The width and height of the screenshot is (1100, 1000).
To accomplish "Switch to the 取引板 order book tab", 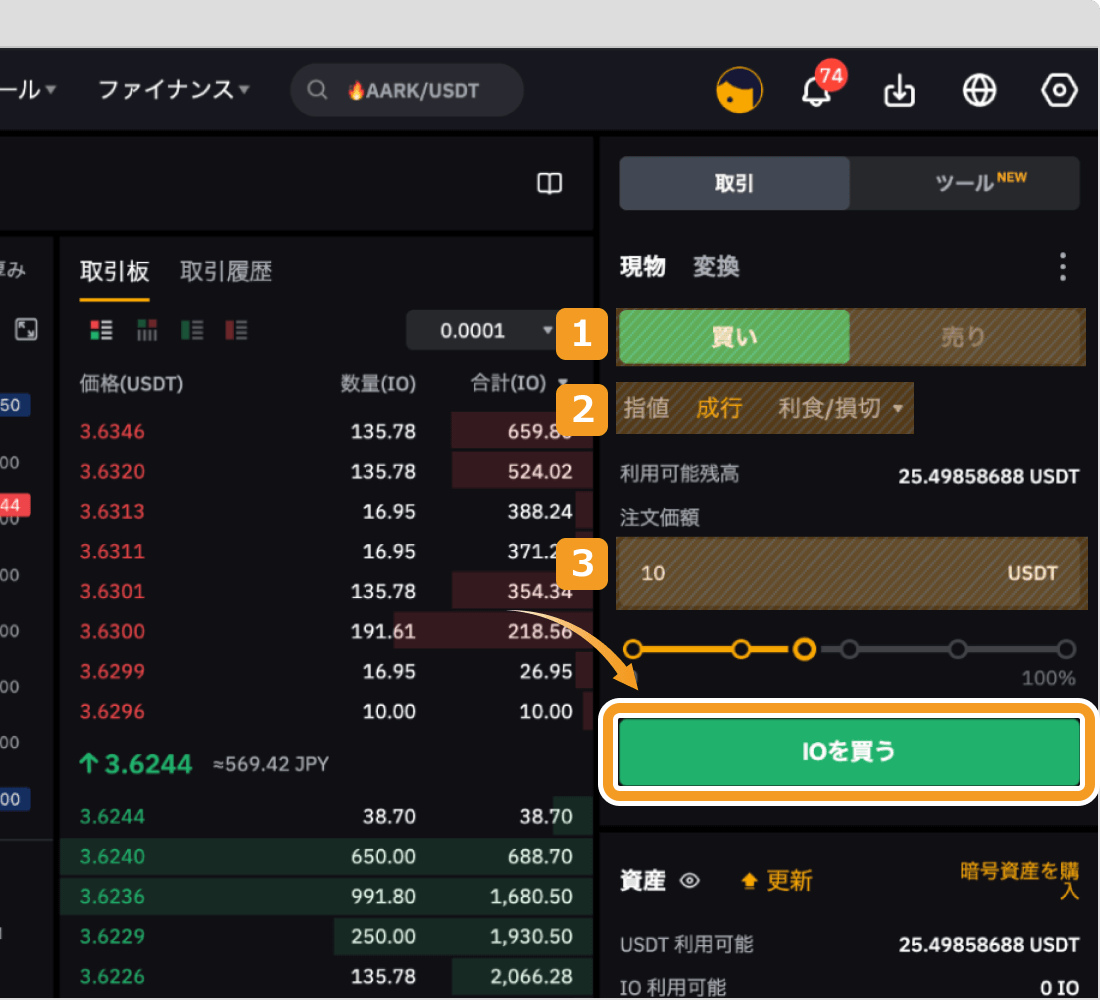I will click(114, 271).
